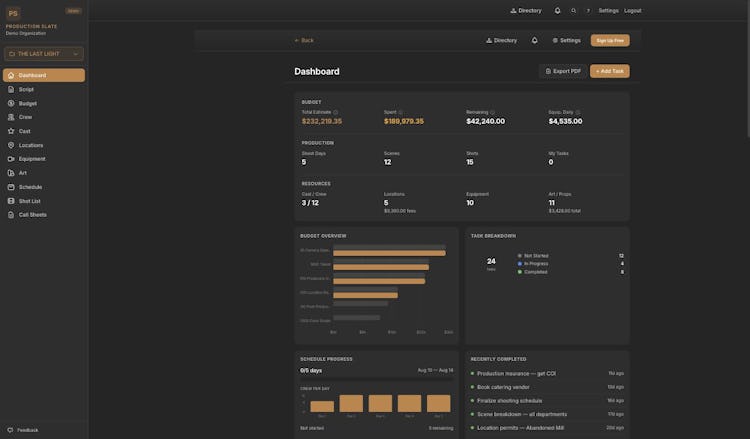Click the Day 3 crew bar
Viewport: 750px width, 439px height.
click(x=380, y=403)
